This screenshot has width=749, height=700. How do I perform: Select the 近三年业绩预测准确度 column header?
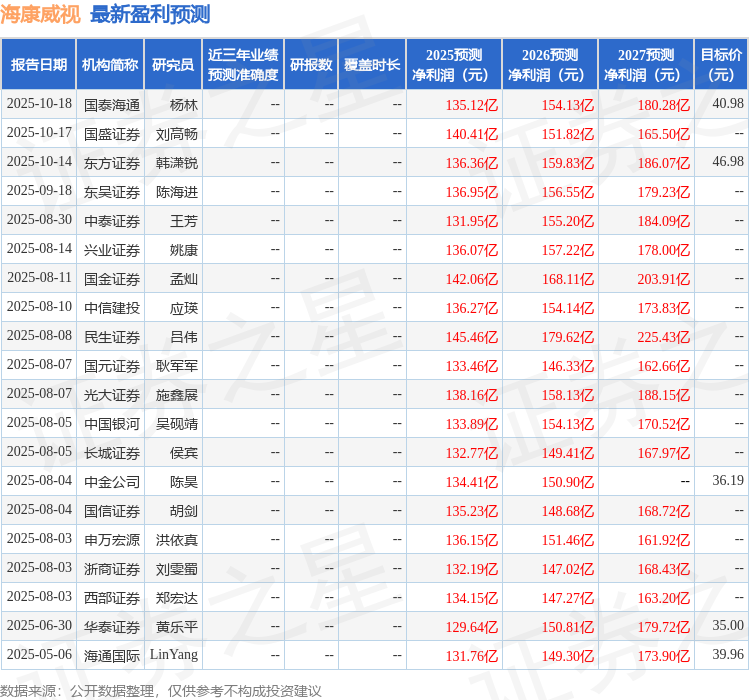tap(243, 65)
